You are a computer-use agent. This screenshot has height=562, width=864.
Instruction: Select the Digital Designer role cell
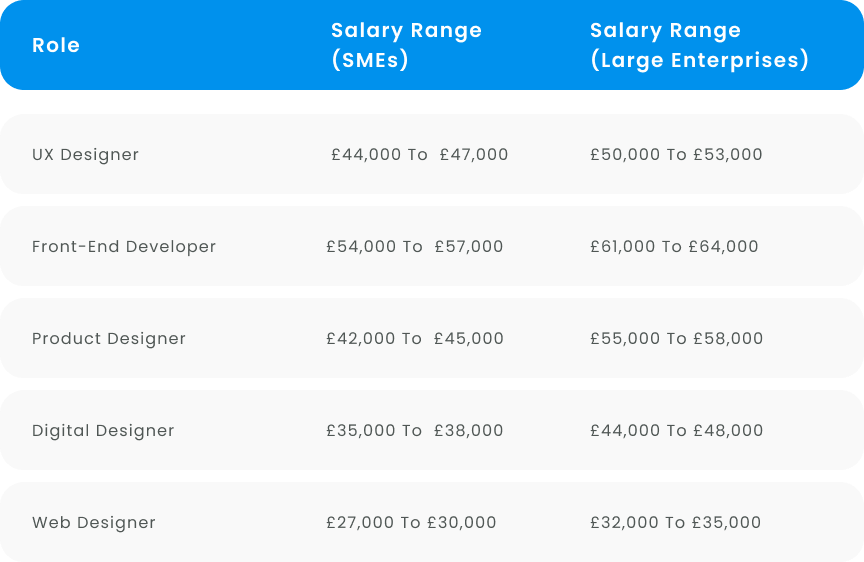(103, 430)
